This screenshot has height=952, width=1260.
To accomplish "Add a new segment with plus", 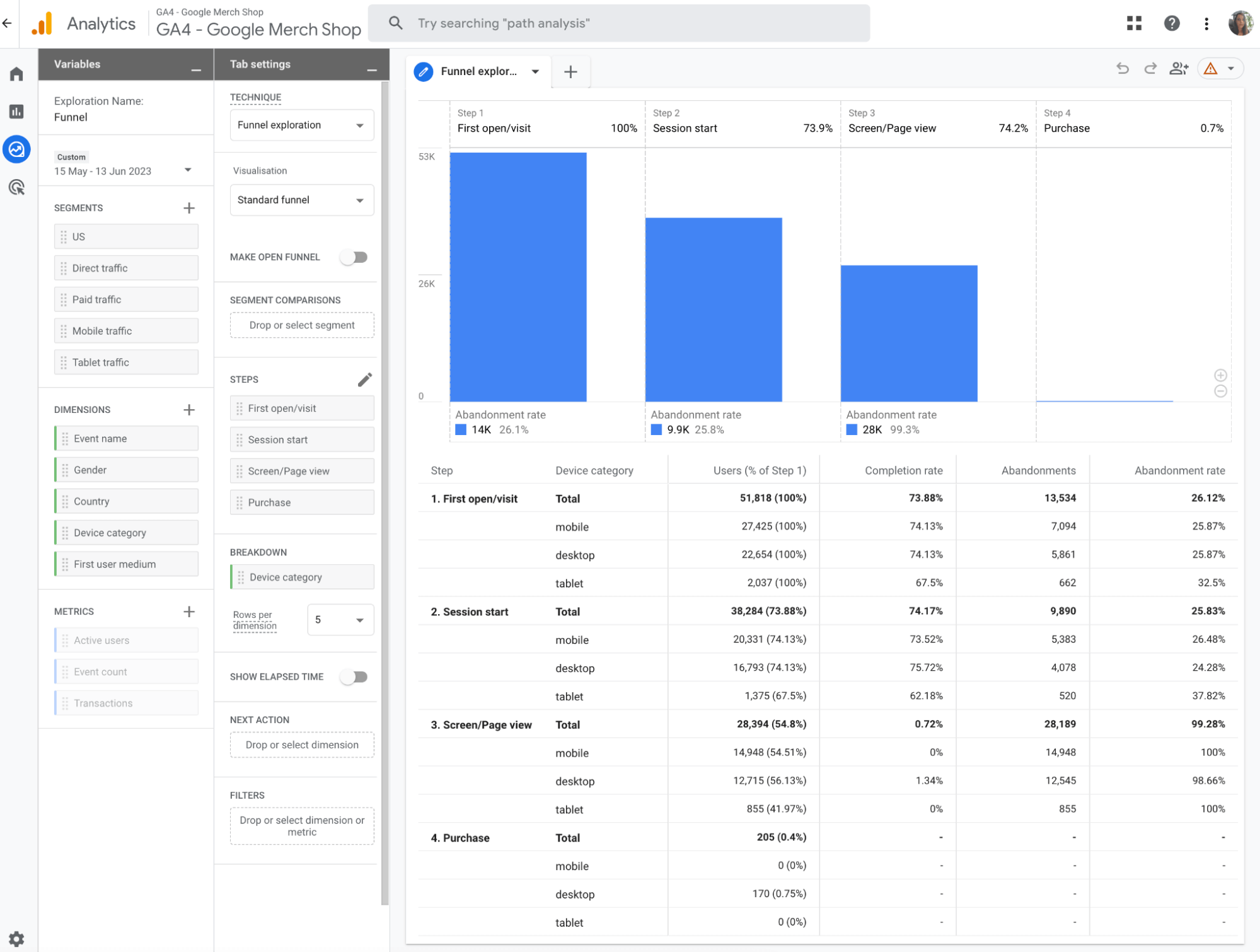I will point(189,208).
